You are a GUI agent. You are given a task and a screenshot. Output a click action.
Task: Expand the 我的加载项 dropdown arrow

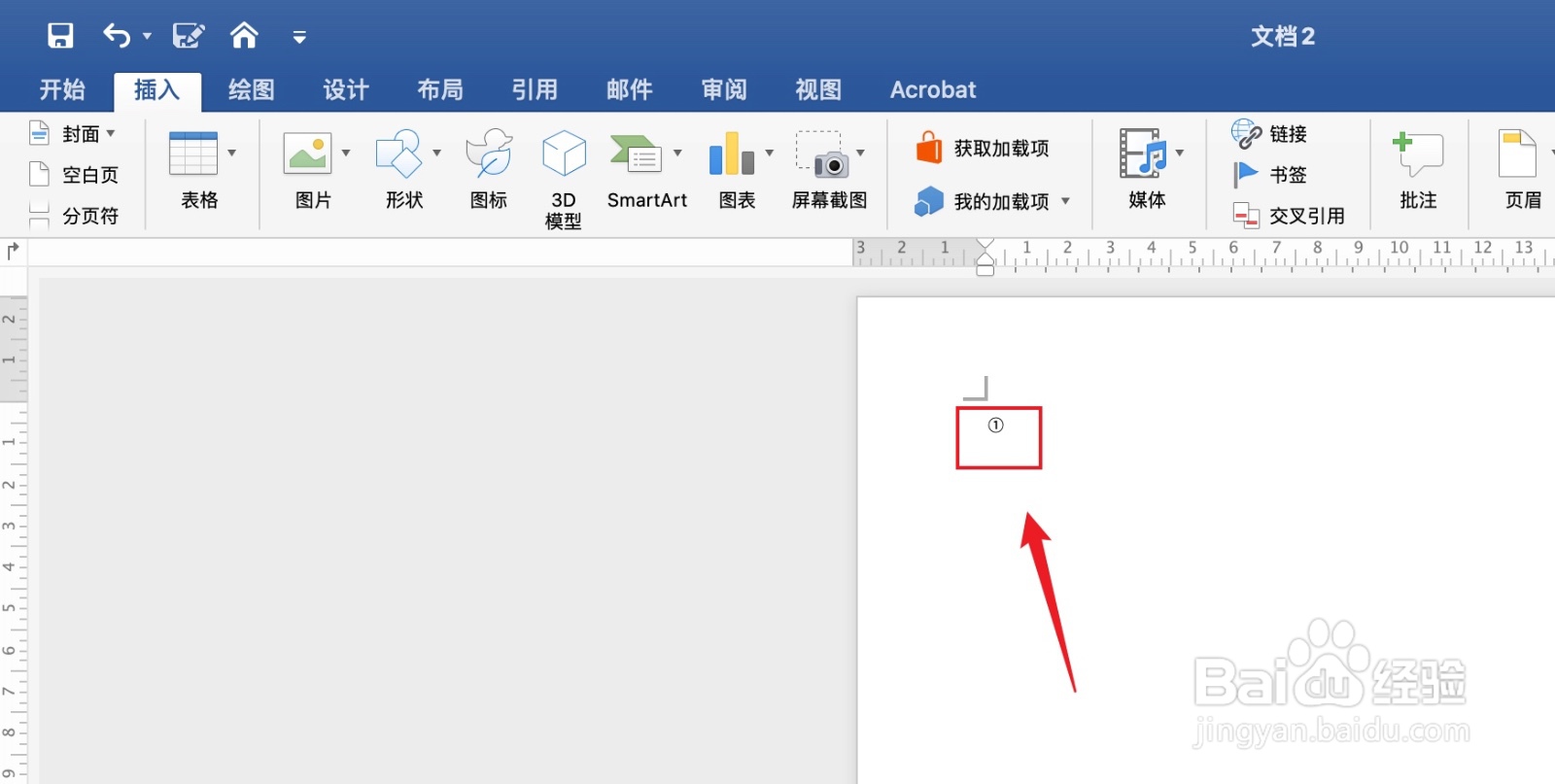coord(1066,201)
